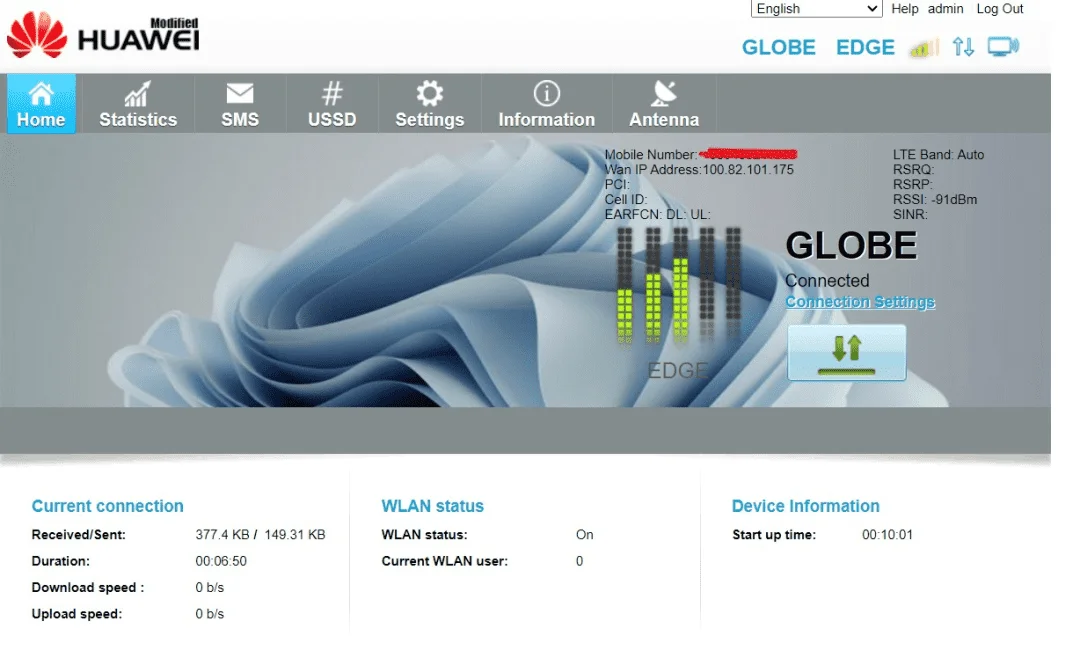Click the Home house icon

[41, 93]
